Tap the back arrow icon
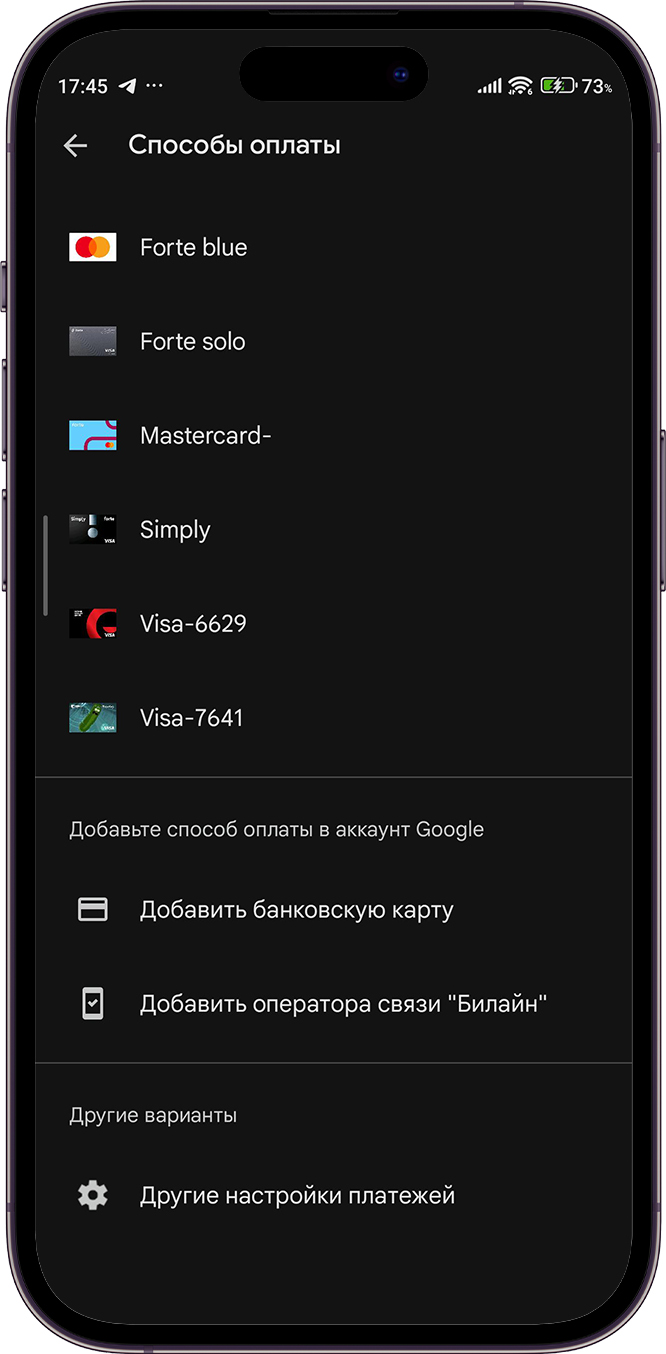The image size is (666, 1354). click(75, 146)
